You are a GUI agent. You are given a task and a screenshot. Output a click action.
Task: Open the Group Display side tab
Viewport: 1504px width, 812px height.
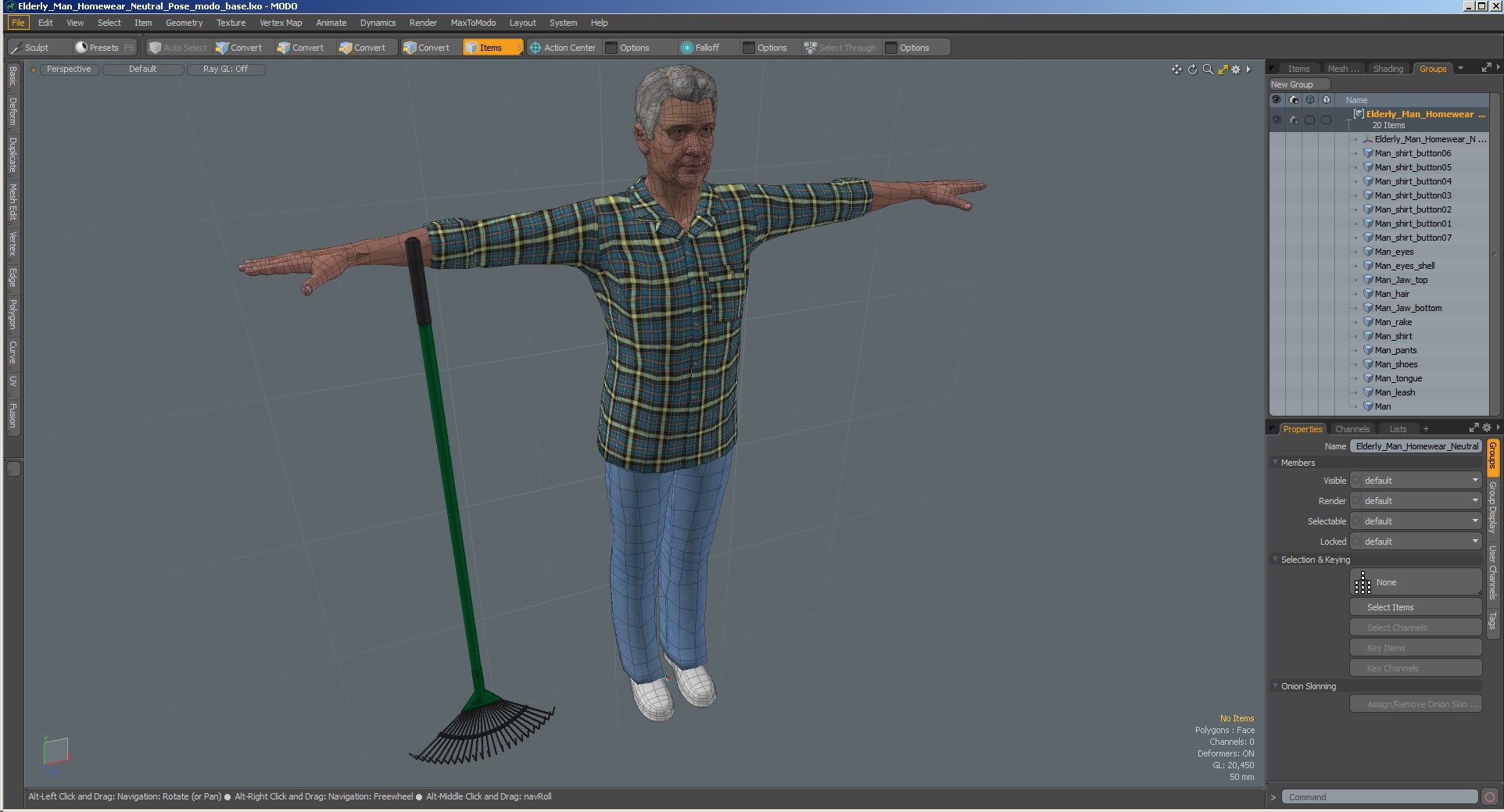tap(1492, 507)
